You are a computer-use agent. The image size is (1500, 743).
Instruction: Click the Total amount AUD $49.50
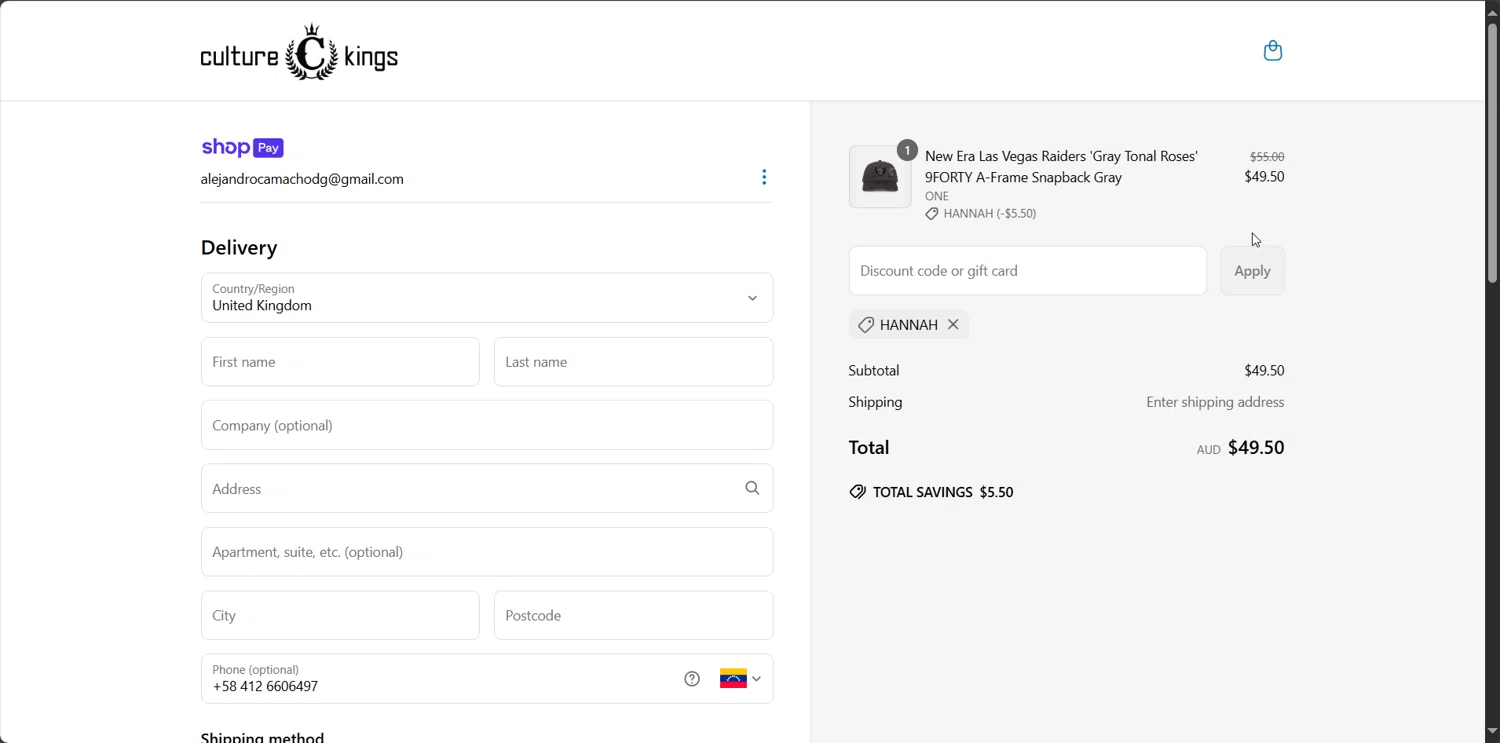coord(1240,448)
